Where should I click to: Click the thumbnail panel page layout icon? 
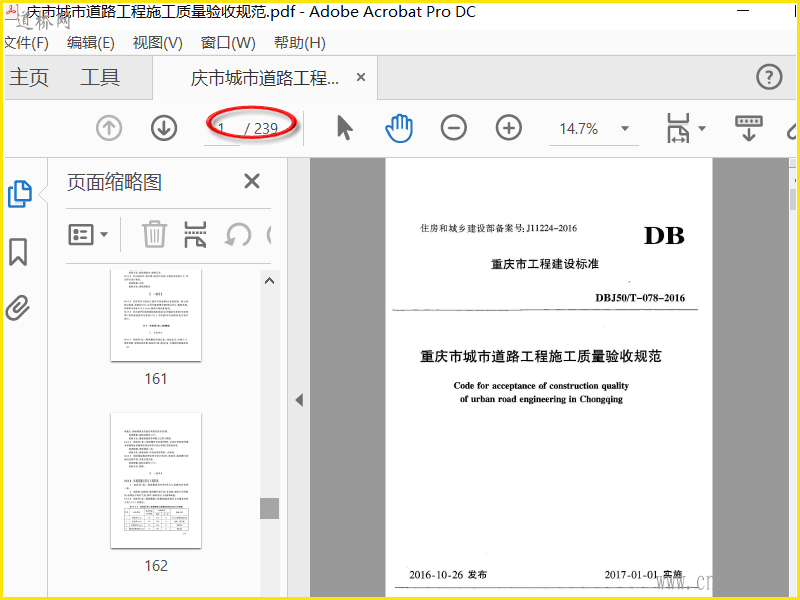pyautogui.click(x=195, y=235)
